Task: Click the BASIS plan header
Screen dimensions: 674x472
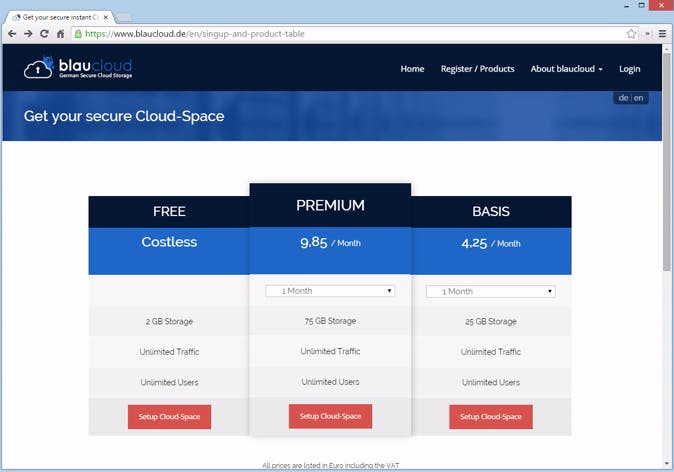Action: pos(491,211)
